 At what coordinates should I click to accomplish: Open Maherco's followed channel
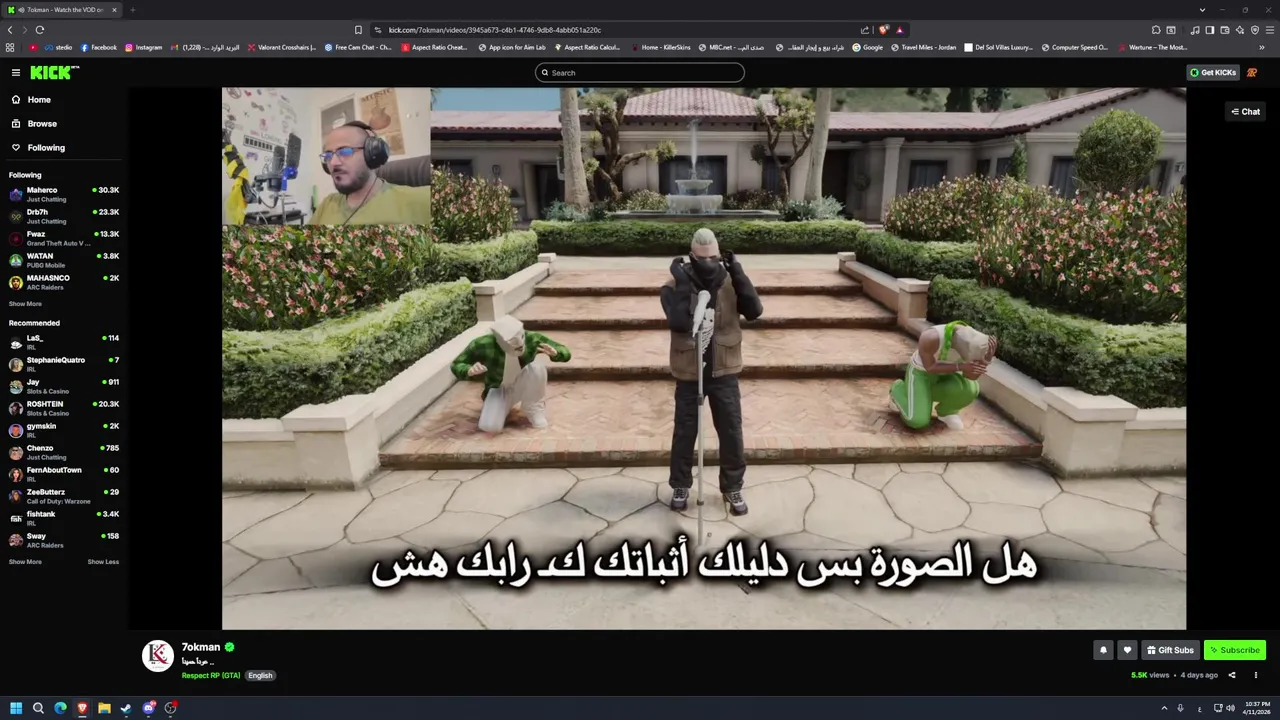pos(64,194)
